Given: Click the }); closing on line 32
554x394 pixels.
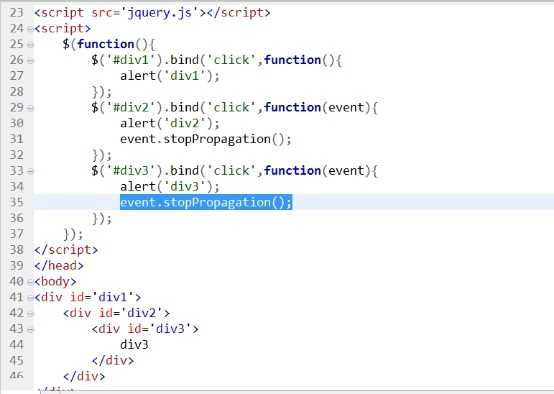Looking at the screenshot, I should pyautogui.click(x=102, y=155).
